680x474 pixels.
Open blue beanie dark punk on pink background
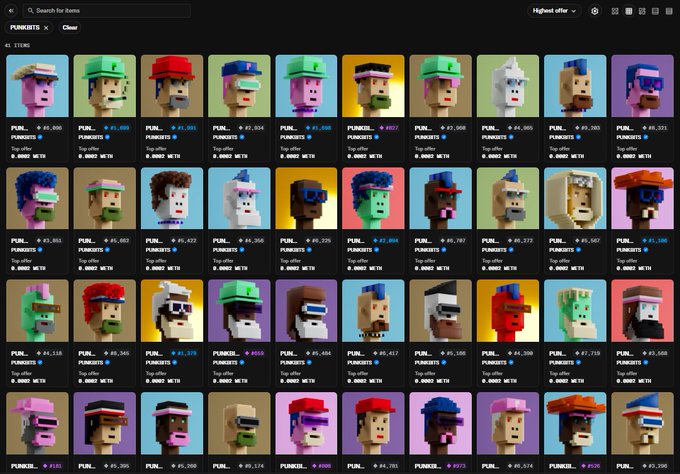point(441,423)
